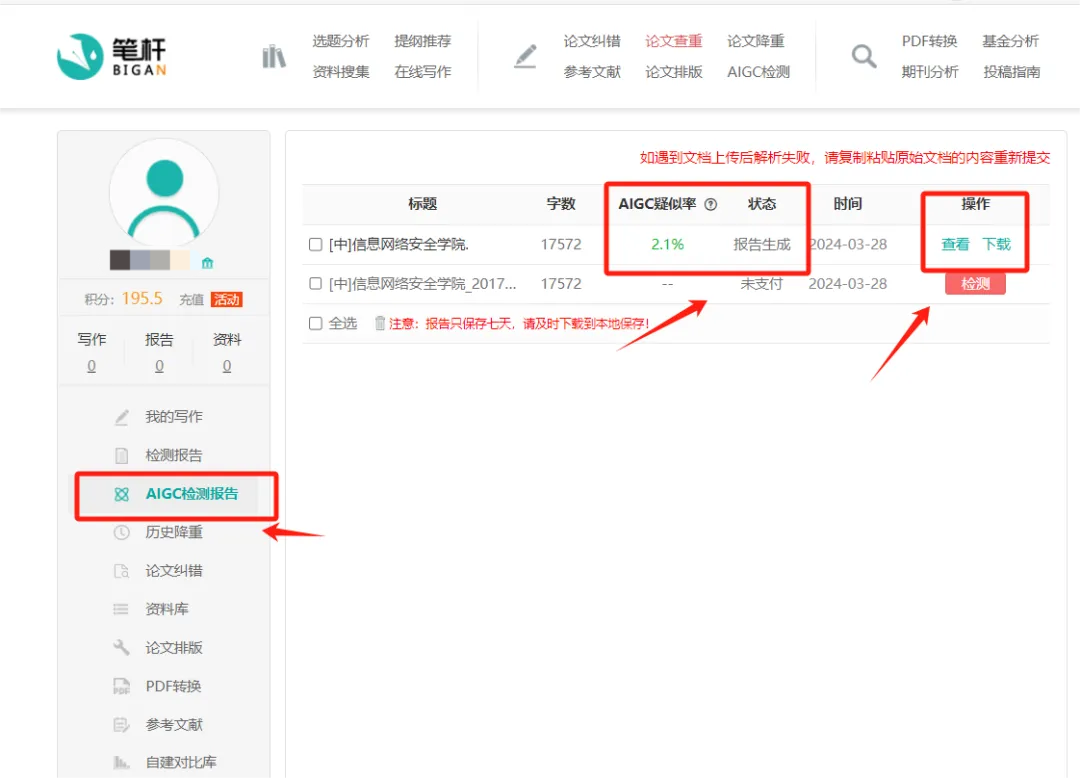Click the user avatar picture
The height and width of the screenshot is (778, 1080).
coord(164,192)
